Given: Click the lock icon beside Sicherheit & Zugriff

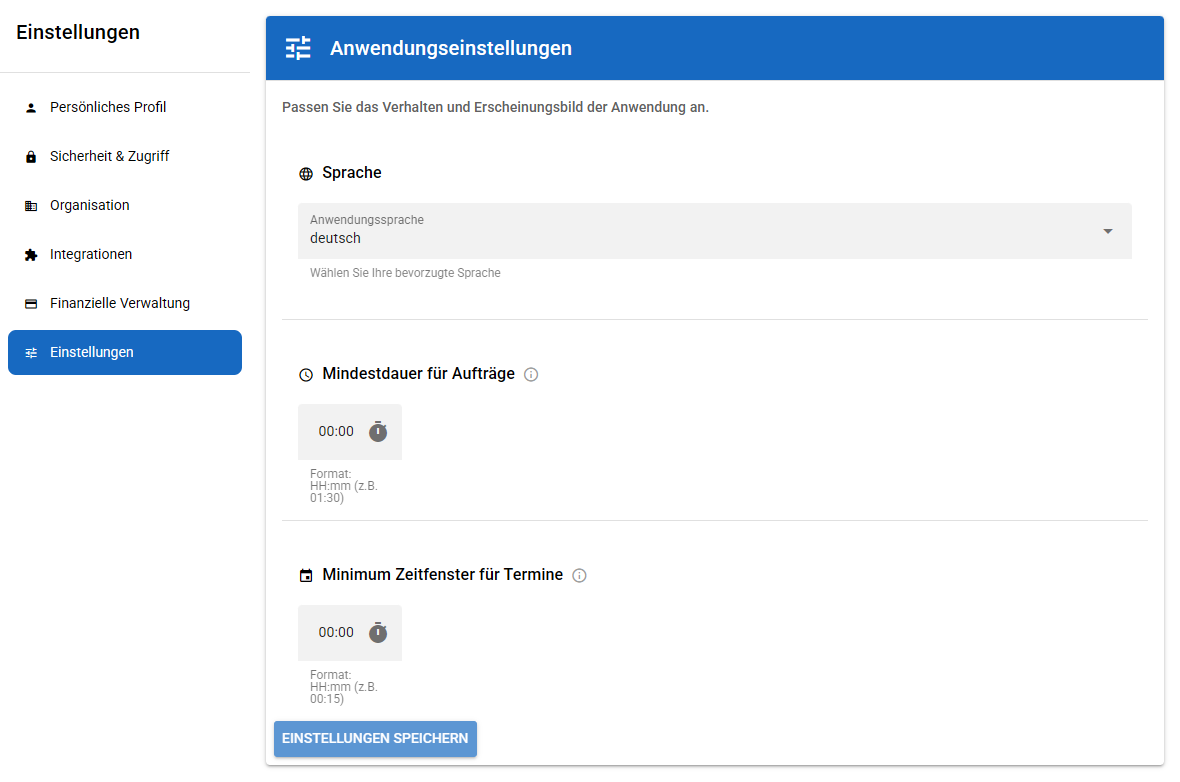Looking at the screenshot, I should coord(31,157).
